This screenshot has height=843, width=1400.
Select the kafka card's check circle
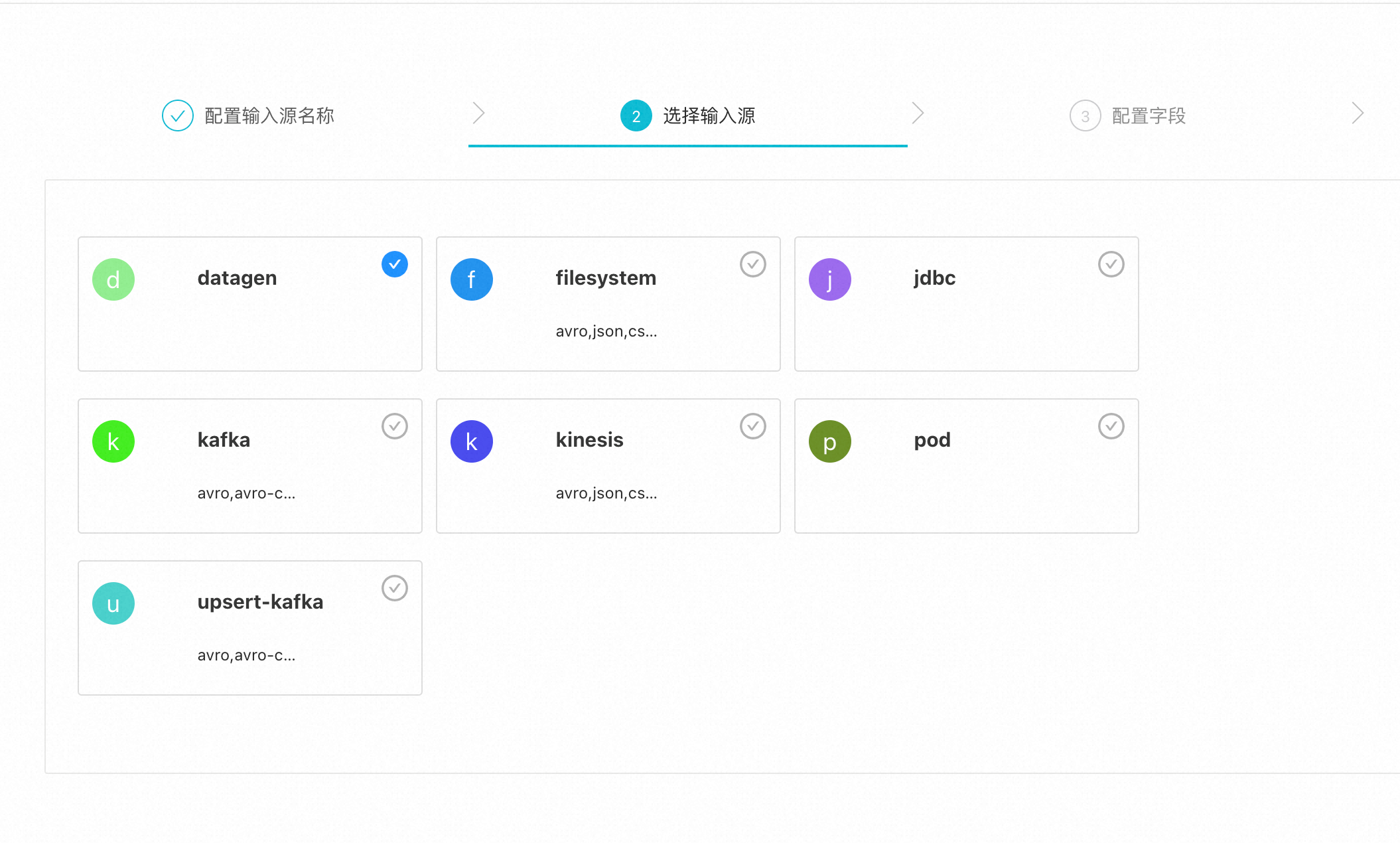395,426
